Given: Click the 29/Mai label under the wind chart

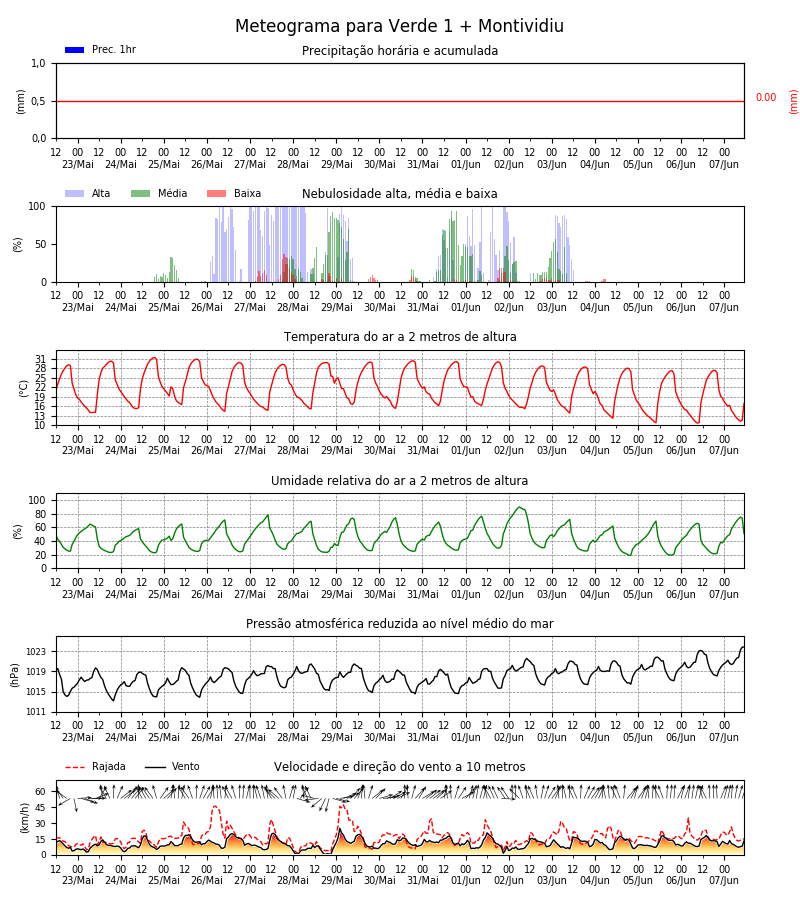Looking at the screenshot, I should 336,880.
